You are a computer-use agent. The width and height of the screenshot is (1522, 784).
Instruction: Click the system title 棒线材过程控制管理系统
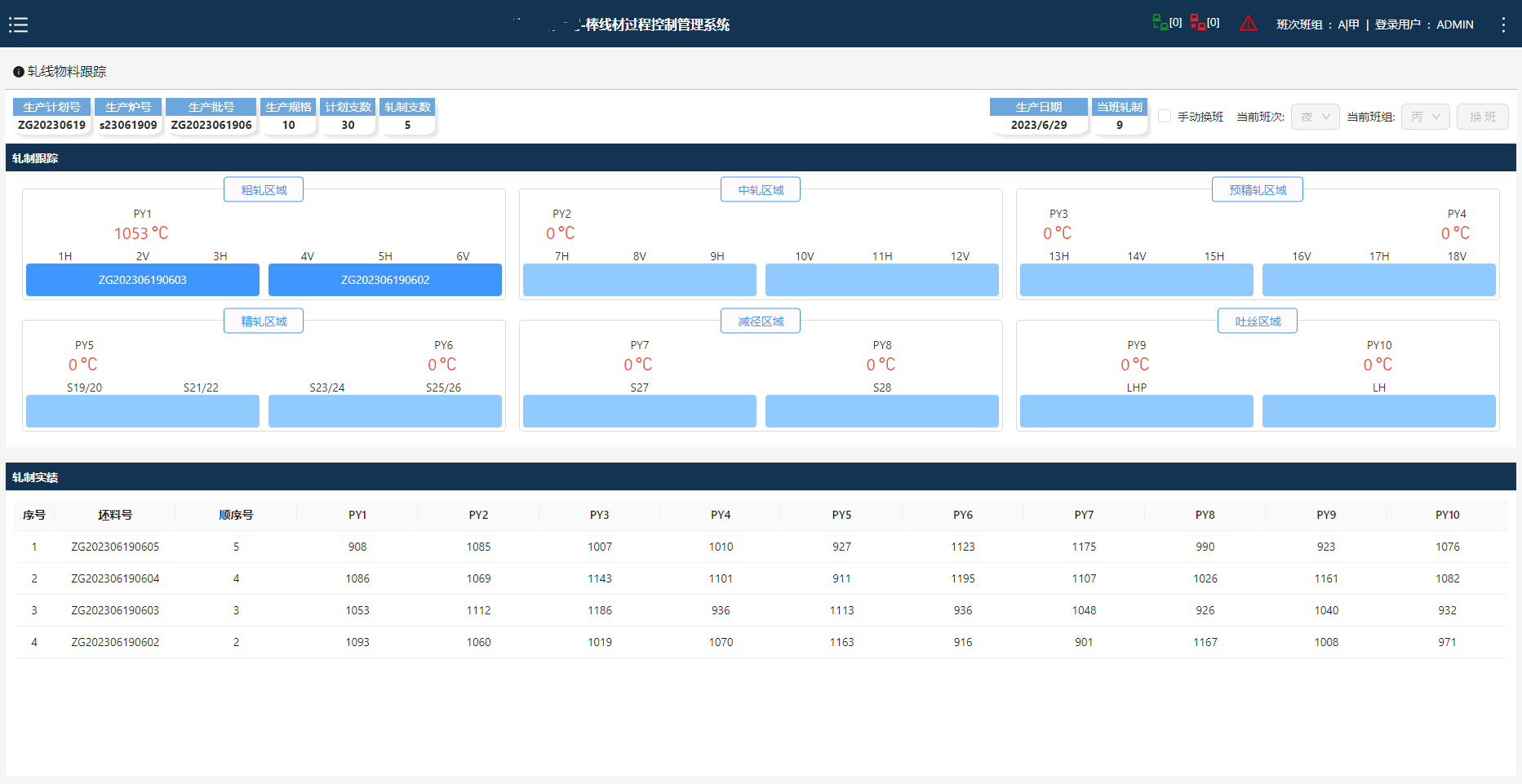[x=657, y=24]
